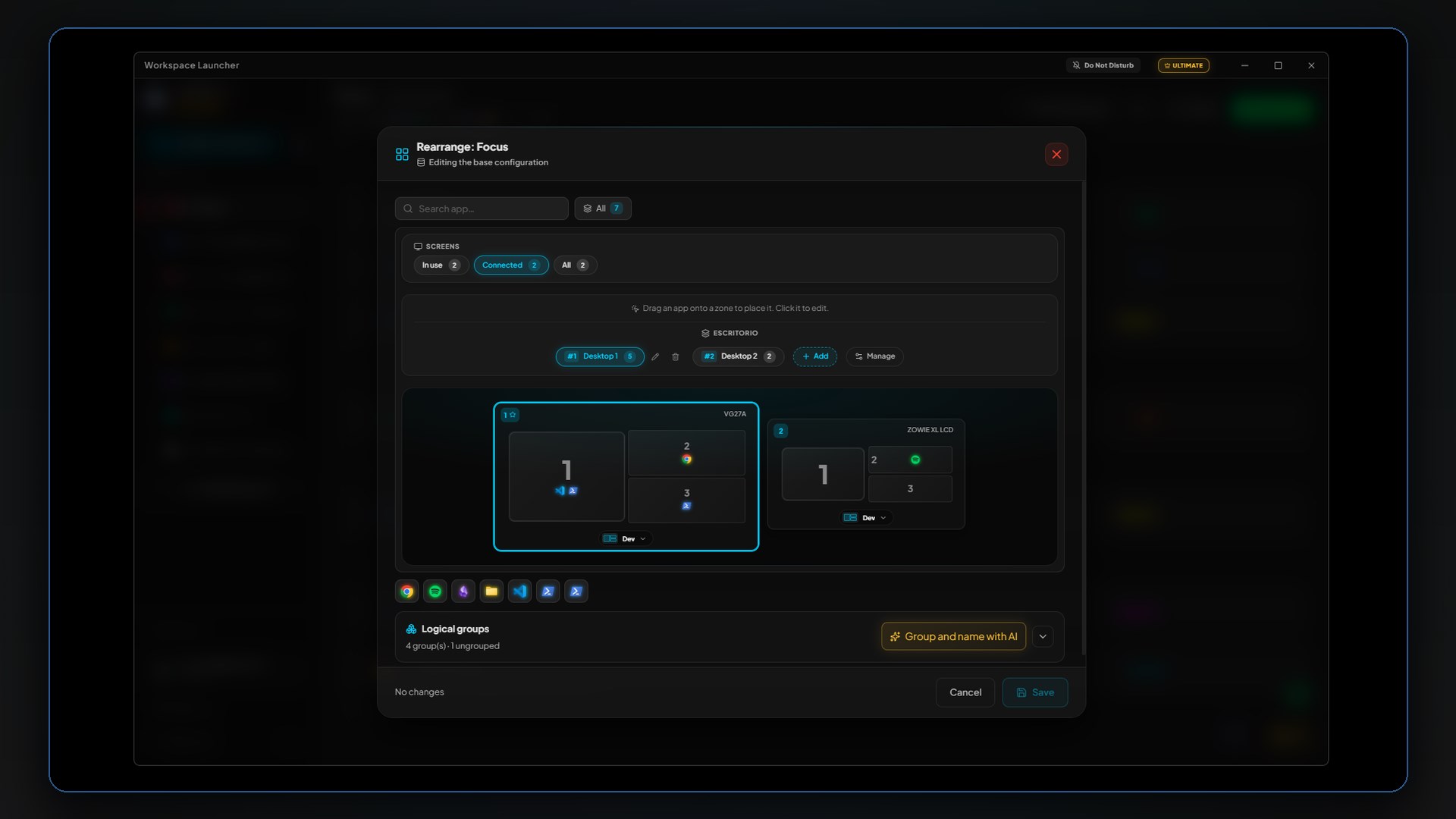Close the Rearrange dialog with the red X
The height and width of the screenshot is (819, 1456).
click(1056, 155)
